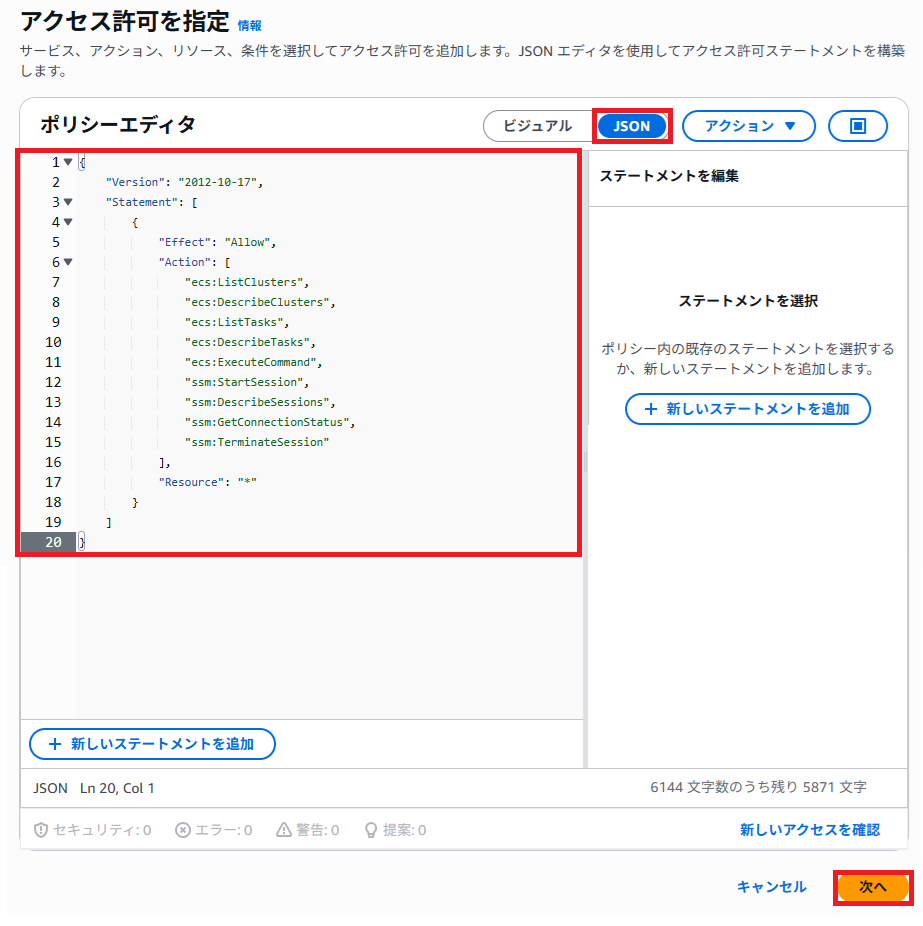Screen dimensions: 923x926
Task: Add new statement from bottom-left button
Action: pos(152,744)
